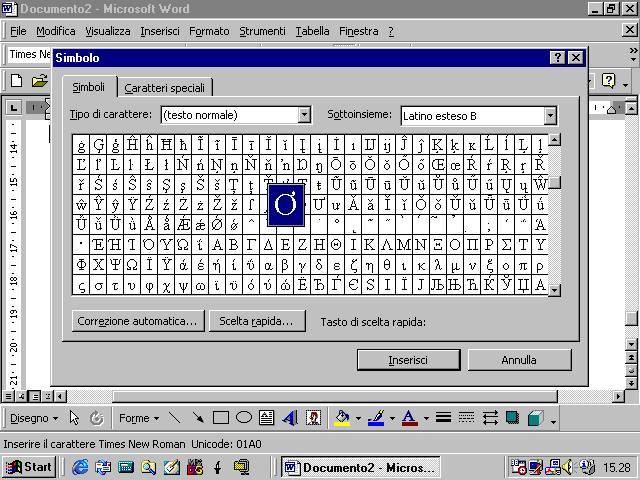
Task: Click Documento2 taskbar button
Action: click(360, 467)
